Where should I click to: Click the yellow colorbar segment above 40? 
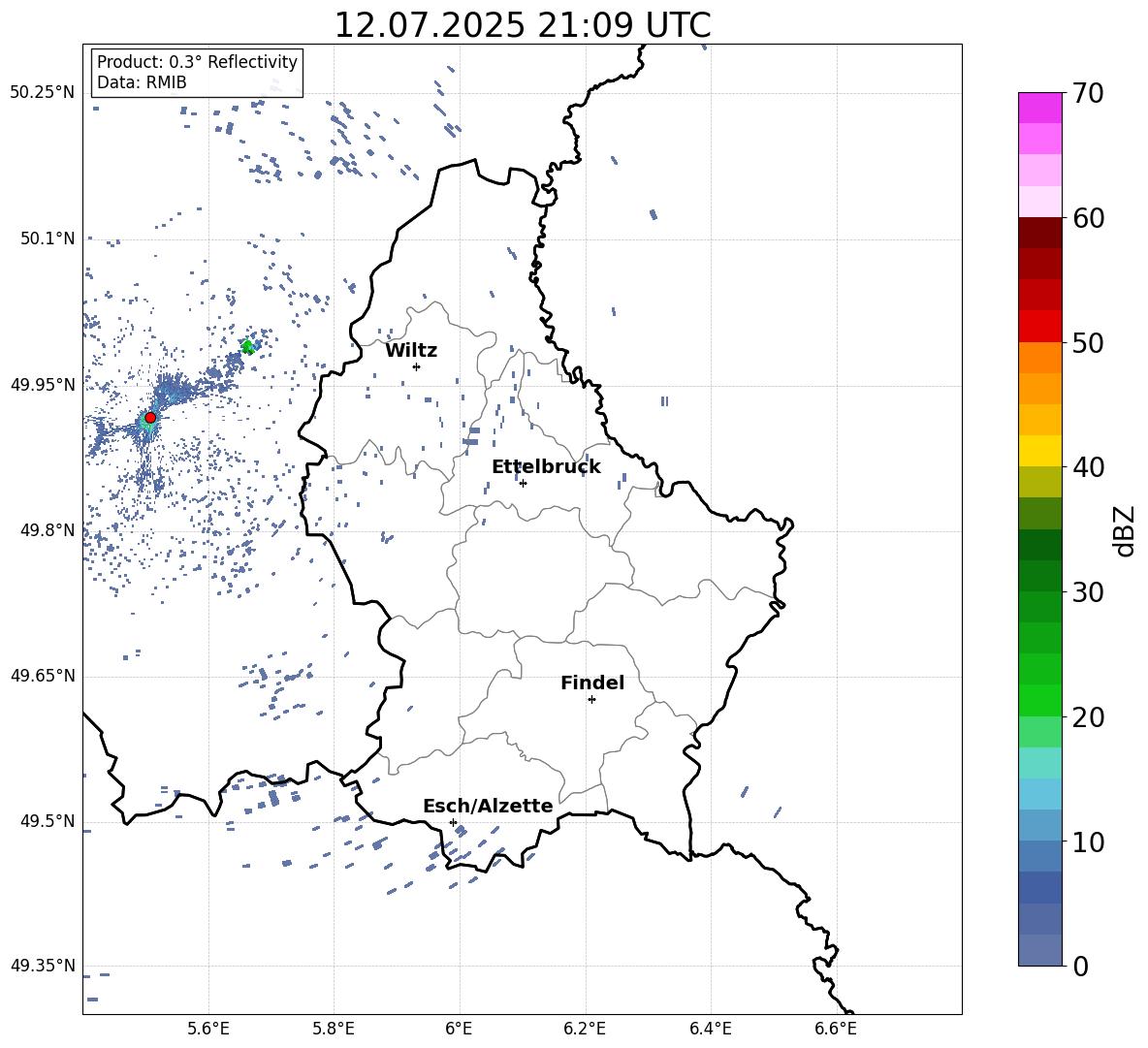[1039, 451]
